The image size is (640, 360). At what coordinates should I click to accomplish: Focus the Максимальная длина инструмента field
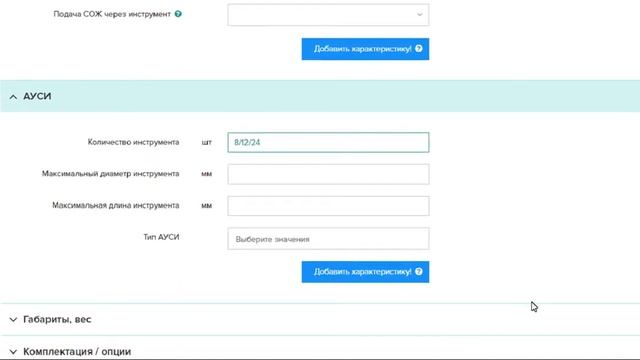coord(328,206)
